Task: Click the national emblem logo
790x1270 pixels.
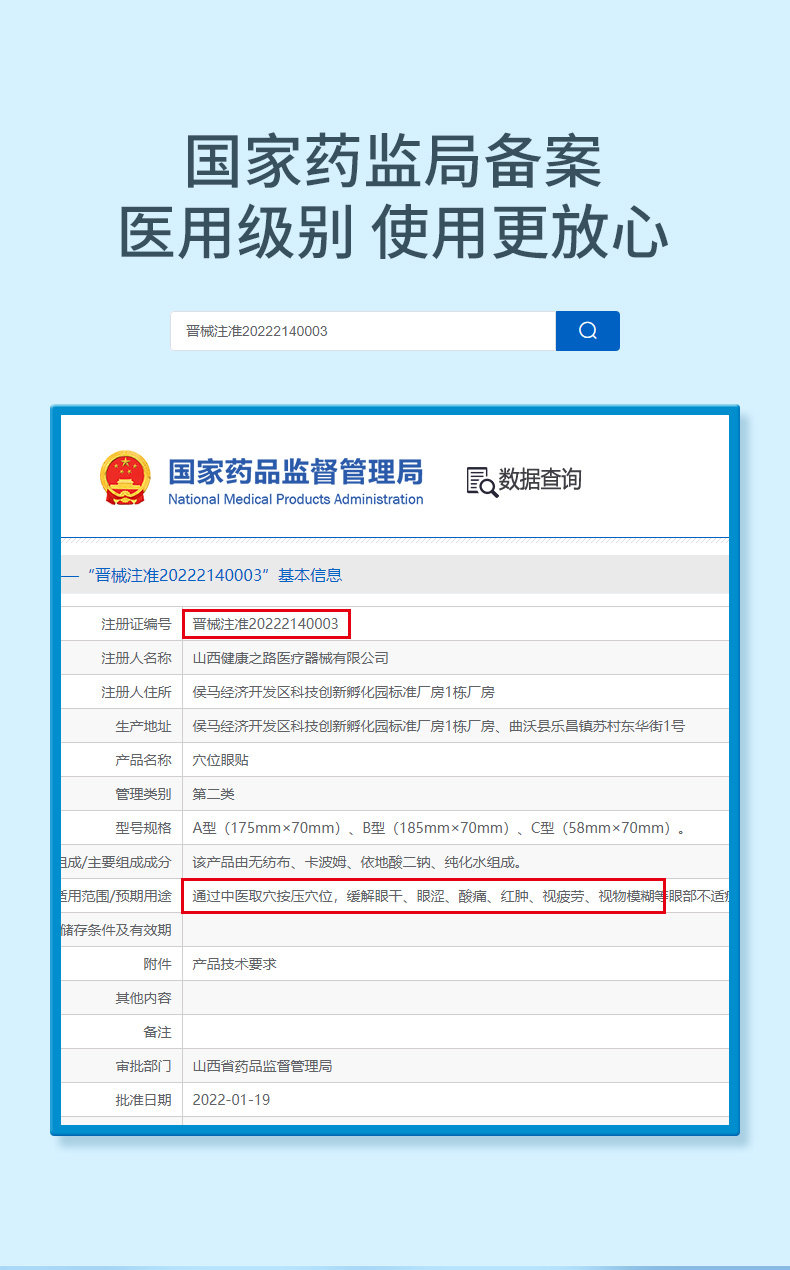Action: coord(125,478)
